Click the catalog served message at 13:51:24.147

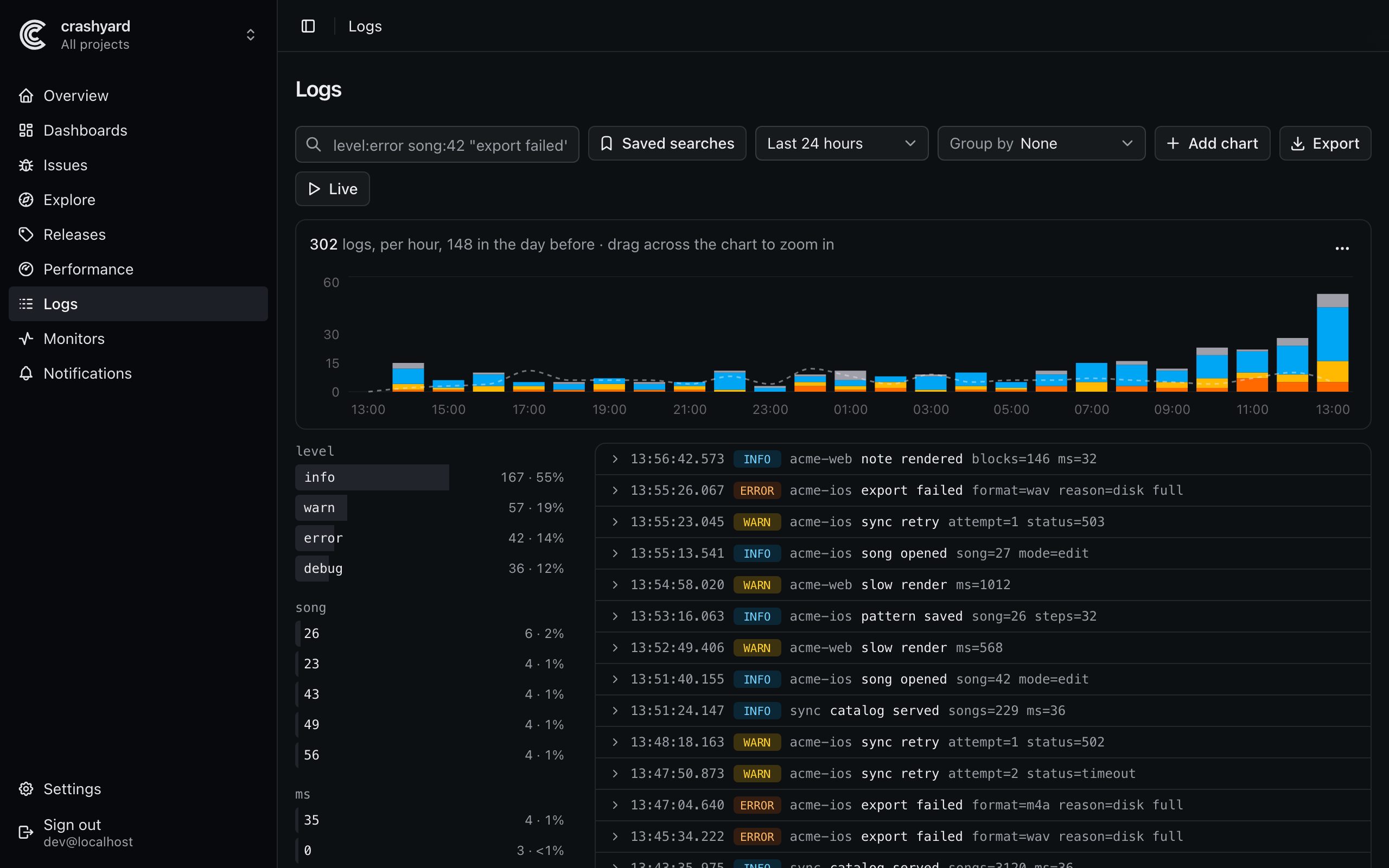[884, 711]
